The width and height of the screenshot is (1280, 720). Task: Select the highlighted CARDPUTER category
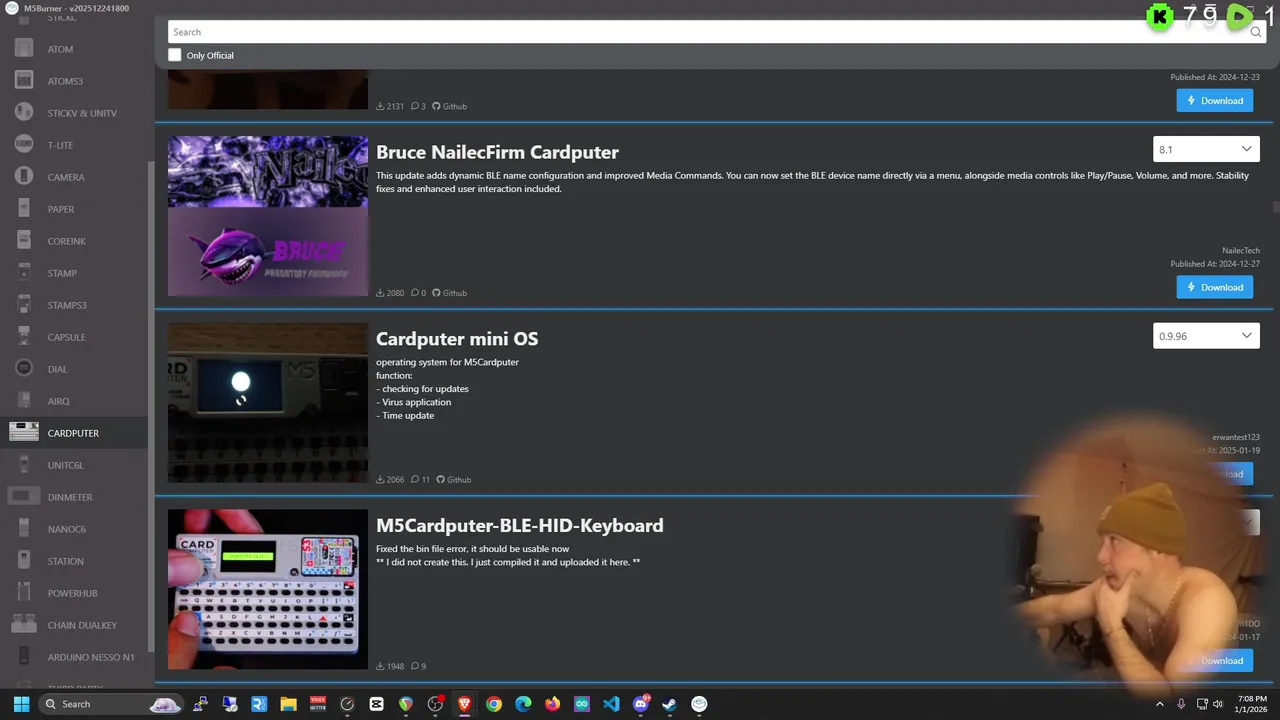[74, 433]
